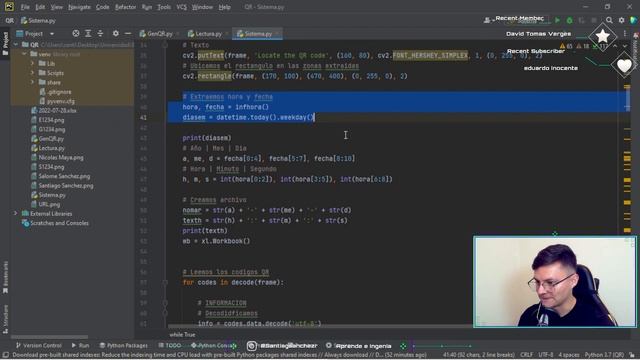Screen dimensions: 640x360
Task: Collapse the QR project root folder
Action: click(x=16, y=44)
